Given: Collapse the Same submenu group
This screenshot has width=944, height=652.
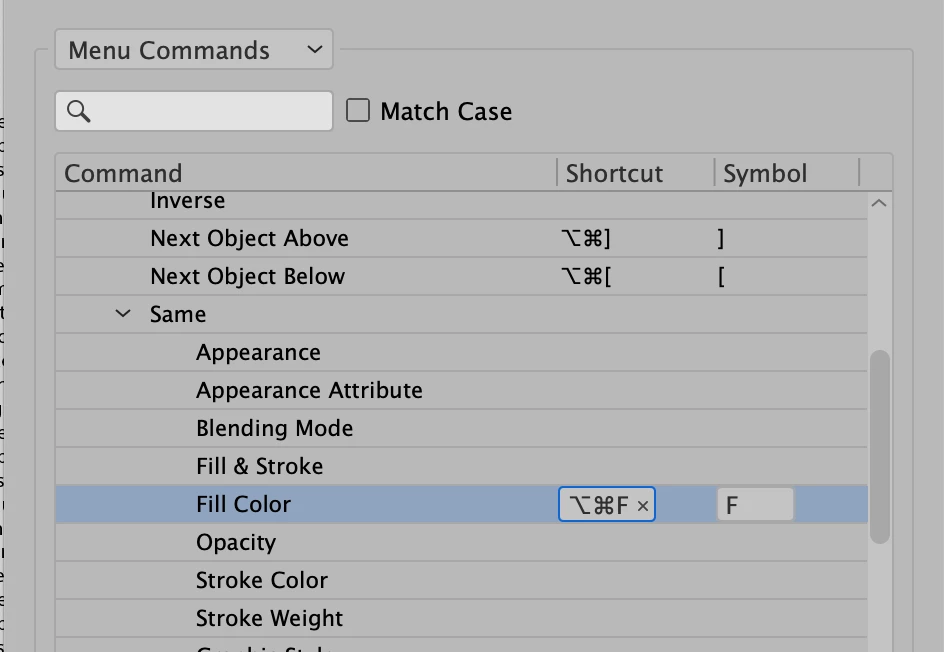Looking at the screenshot, I should tap(123, 314).
